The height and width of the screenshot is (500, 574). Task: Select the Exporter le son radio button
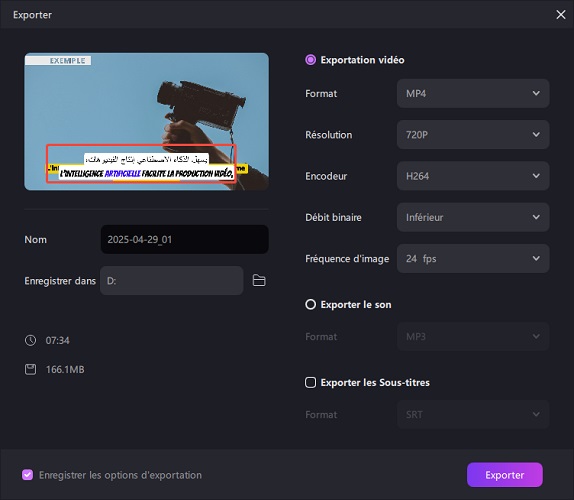[310, 304]
